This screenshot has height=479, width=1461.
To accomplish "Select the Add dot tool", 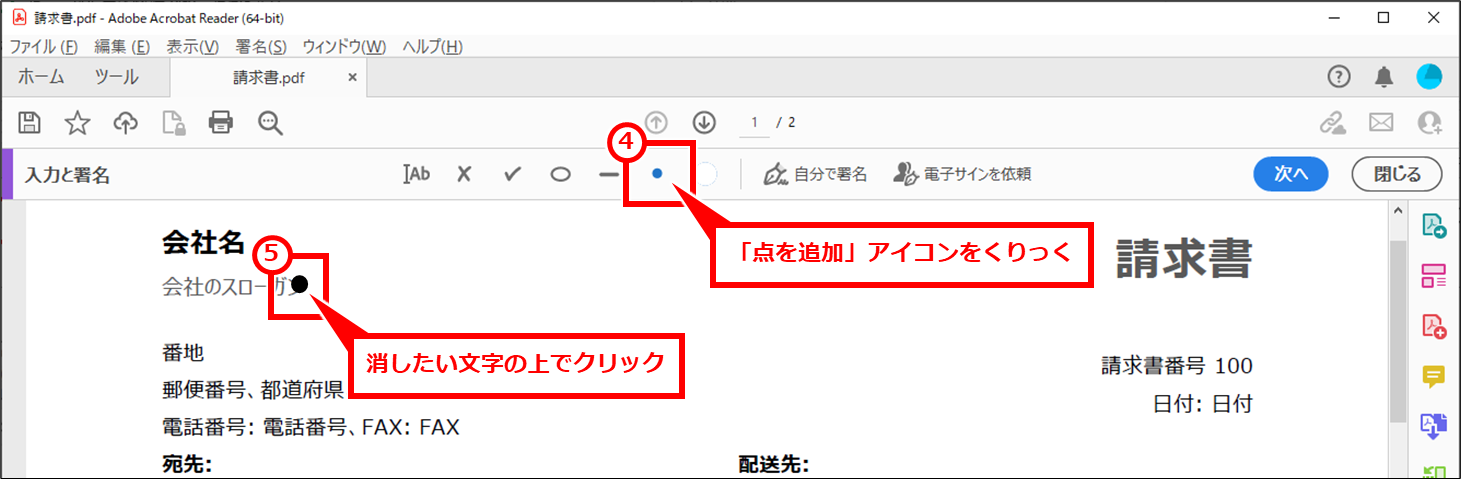I will tap(657, 173).
